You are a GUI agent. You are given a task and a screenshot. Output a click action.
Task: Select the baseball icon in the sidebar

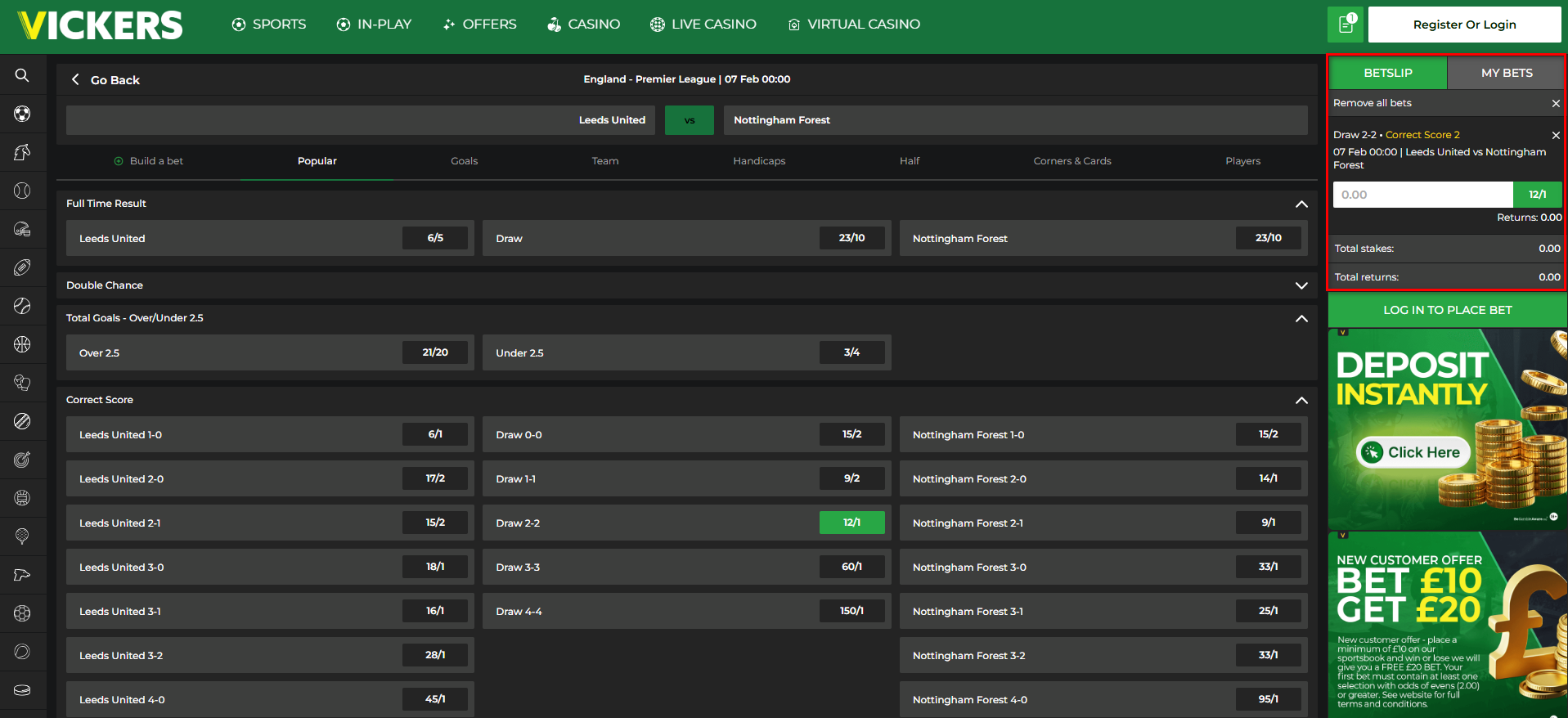[22, 191]
